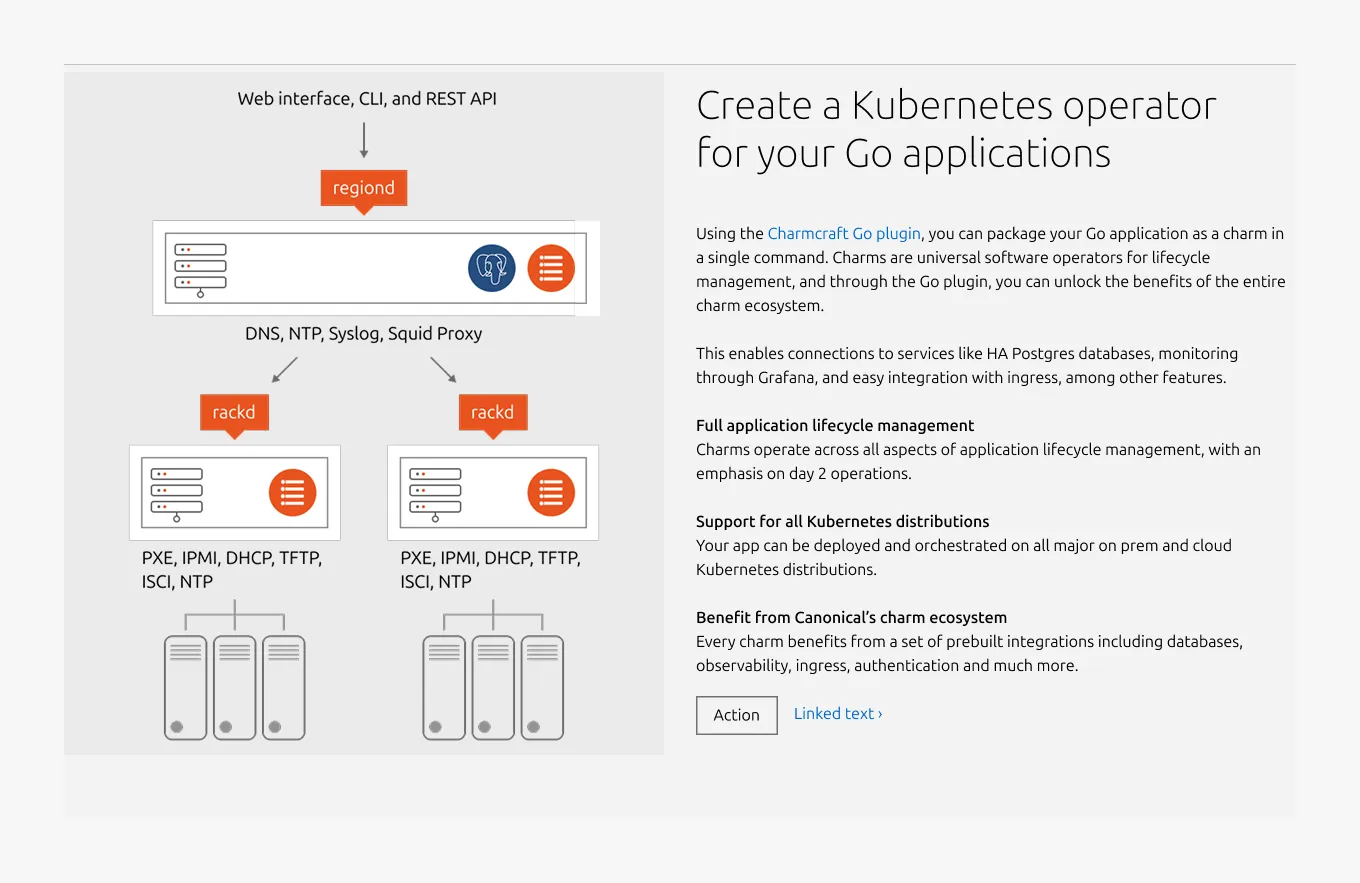The image size is (1360, 883).
Task: Follow the Charmcraft Go plugin link
Action: [x=844, y=233]
